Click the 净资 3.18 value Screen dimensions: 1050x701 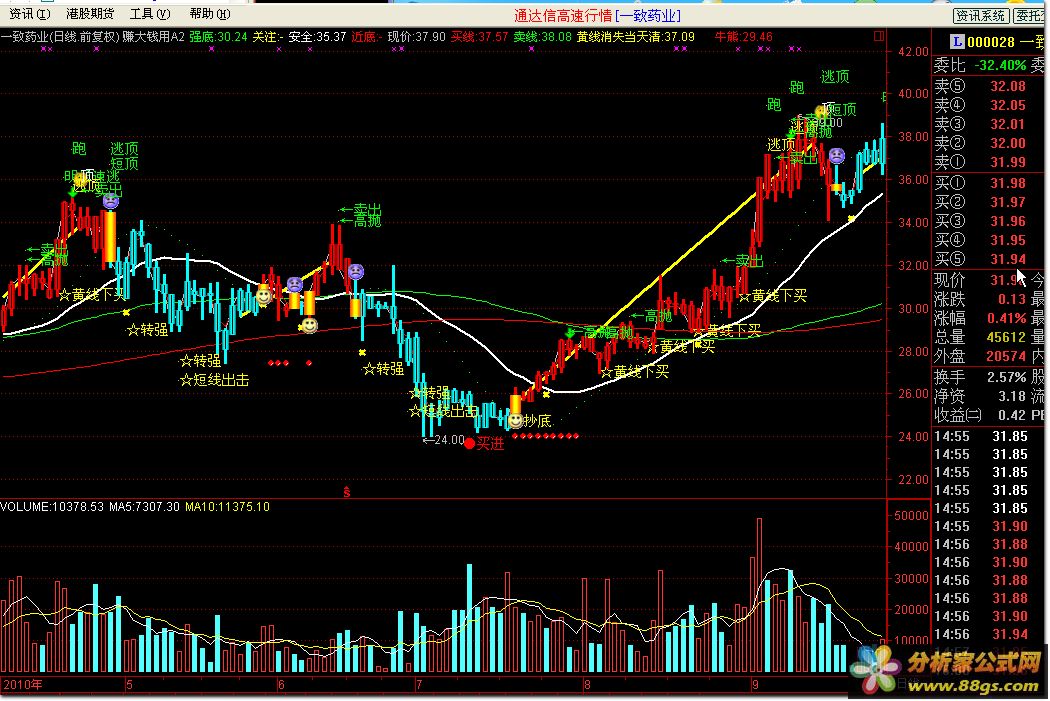[1011, 396]
